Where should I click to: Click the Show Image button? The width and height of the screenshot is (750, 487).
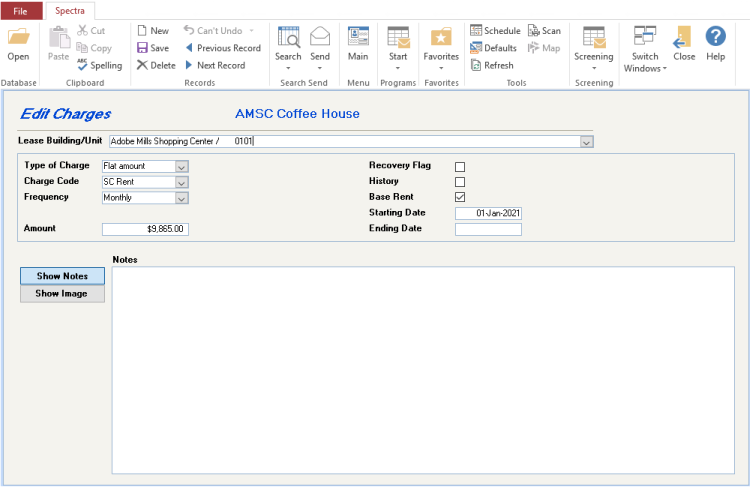coord(62,294)
